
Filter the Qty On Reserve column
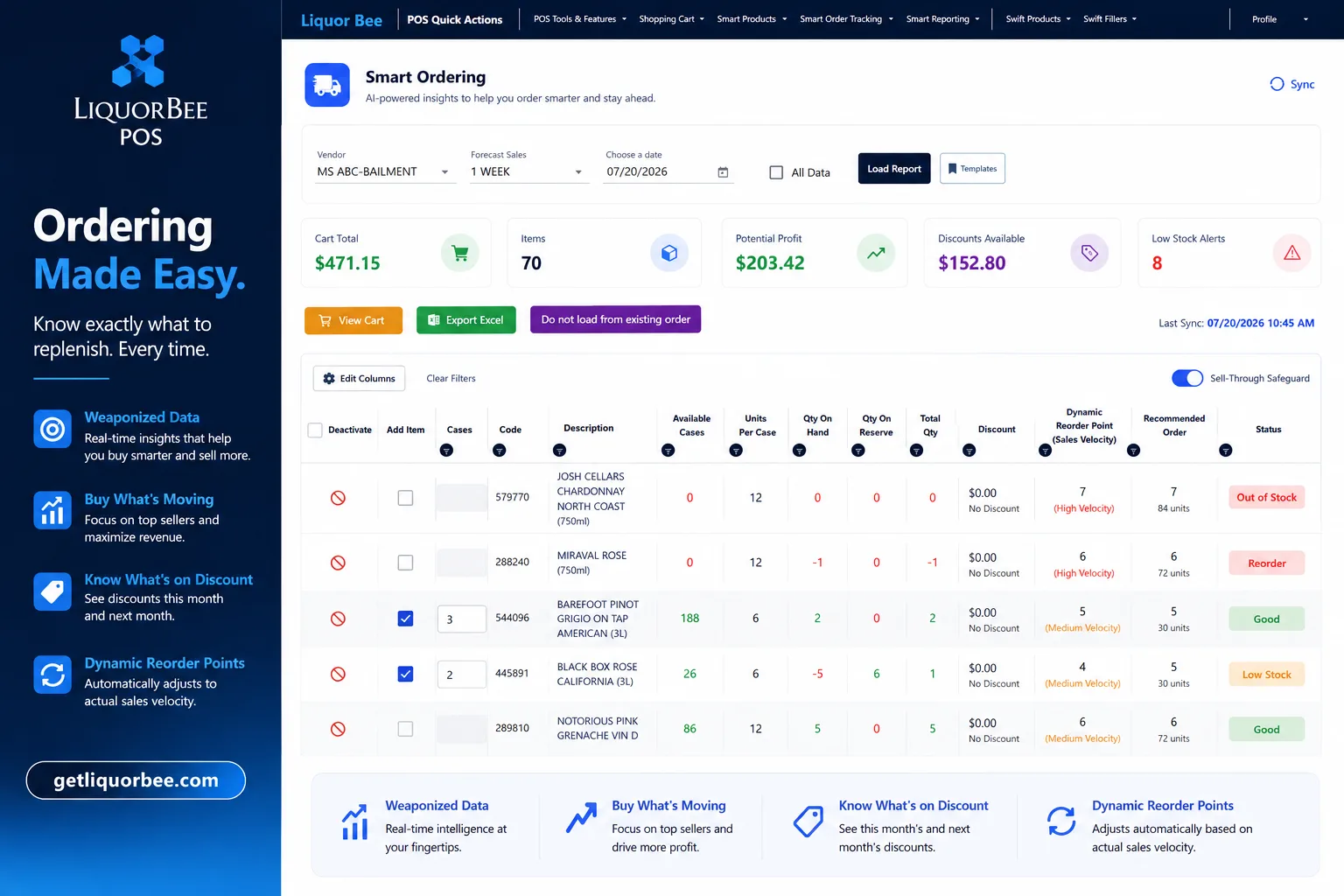pyautogui.click(x=858, y=451)
